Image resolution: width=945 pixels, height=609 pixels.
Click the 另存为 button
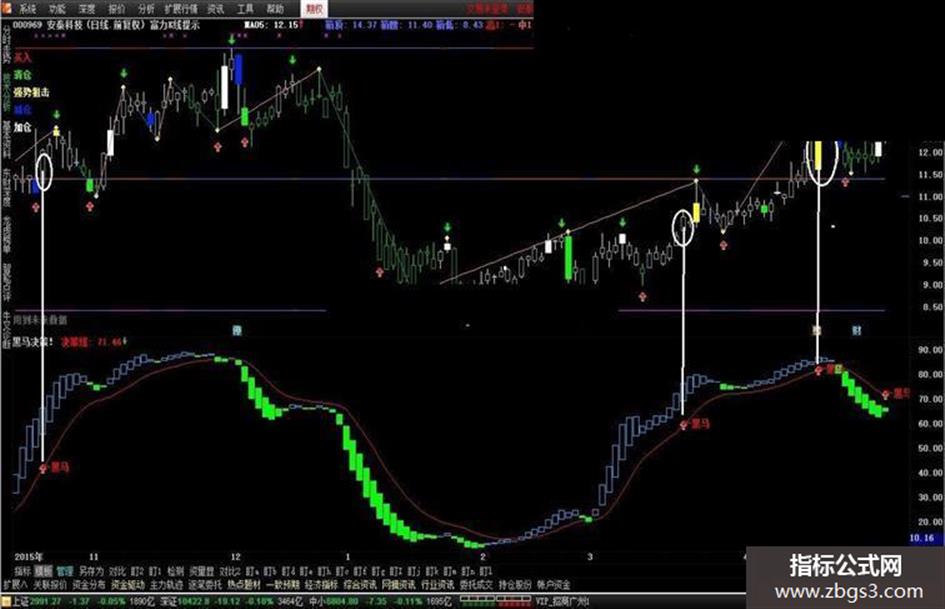[91, 571]
